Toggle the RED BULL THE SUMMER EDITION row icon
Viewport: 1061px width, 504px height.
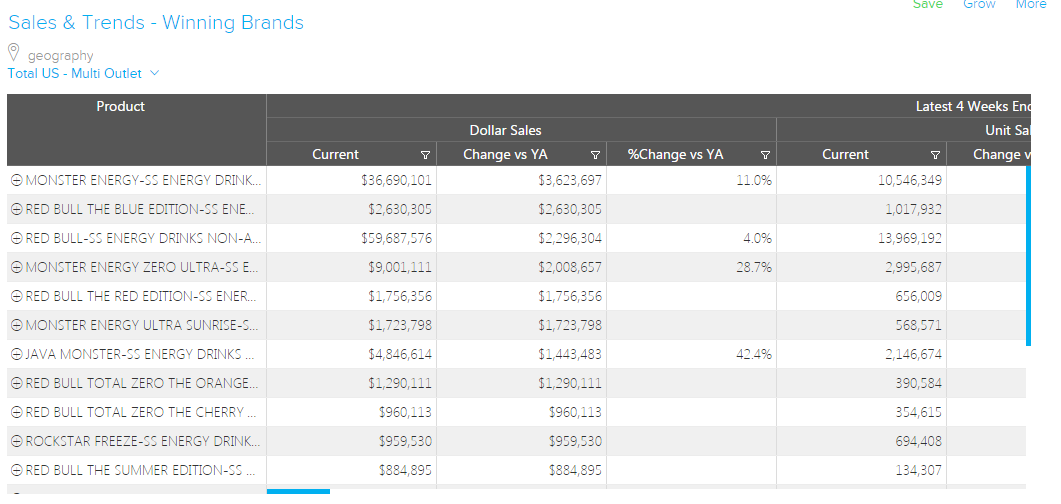tap(16, 470)
